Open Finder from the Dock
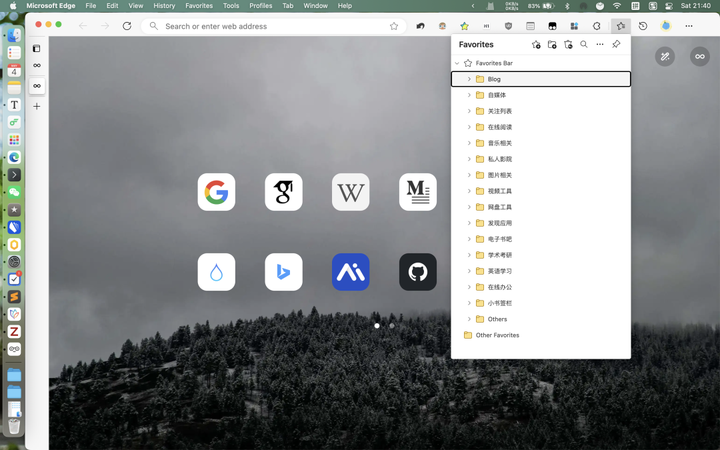Image resolution: width=720 pixels, height=450 pixels. [x=14, y=35]
